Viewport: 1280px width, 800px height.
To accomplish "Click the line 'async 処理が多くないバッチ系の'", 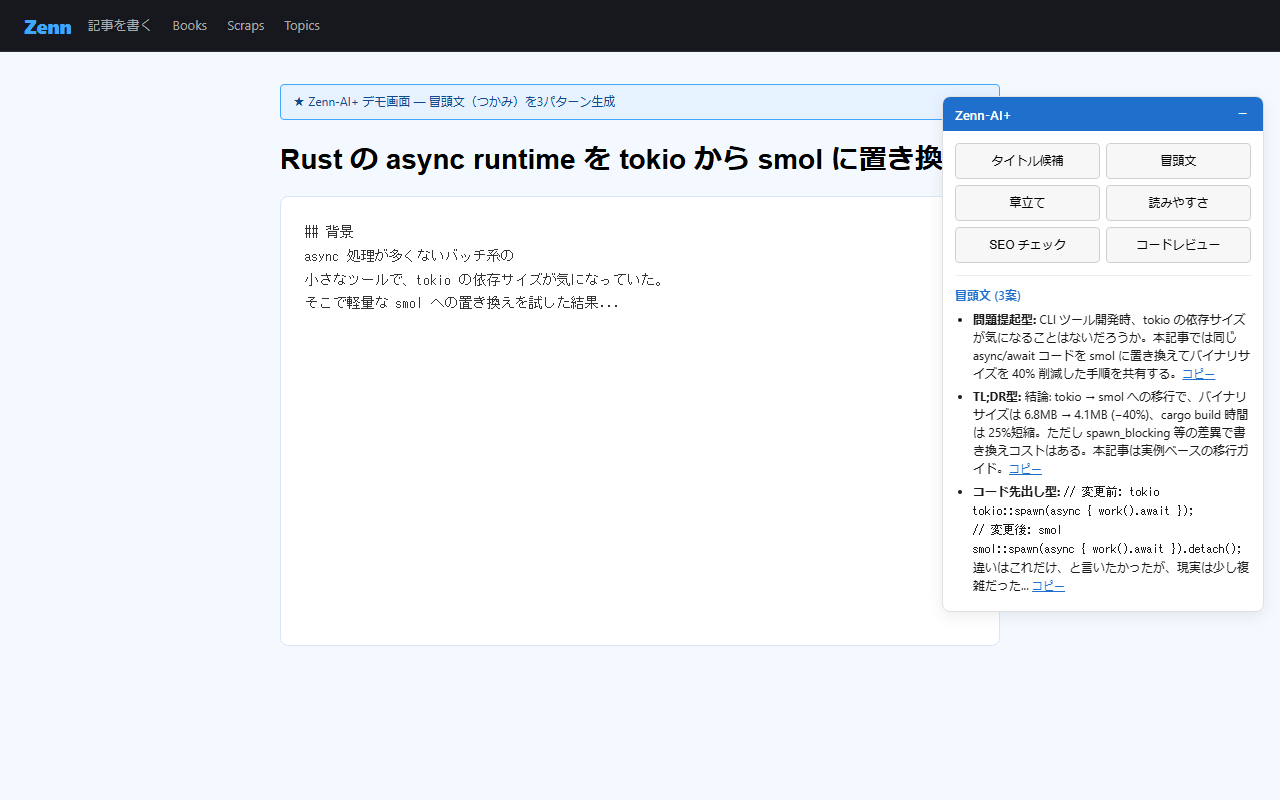I will [x=409, y=256].
